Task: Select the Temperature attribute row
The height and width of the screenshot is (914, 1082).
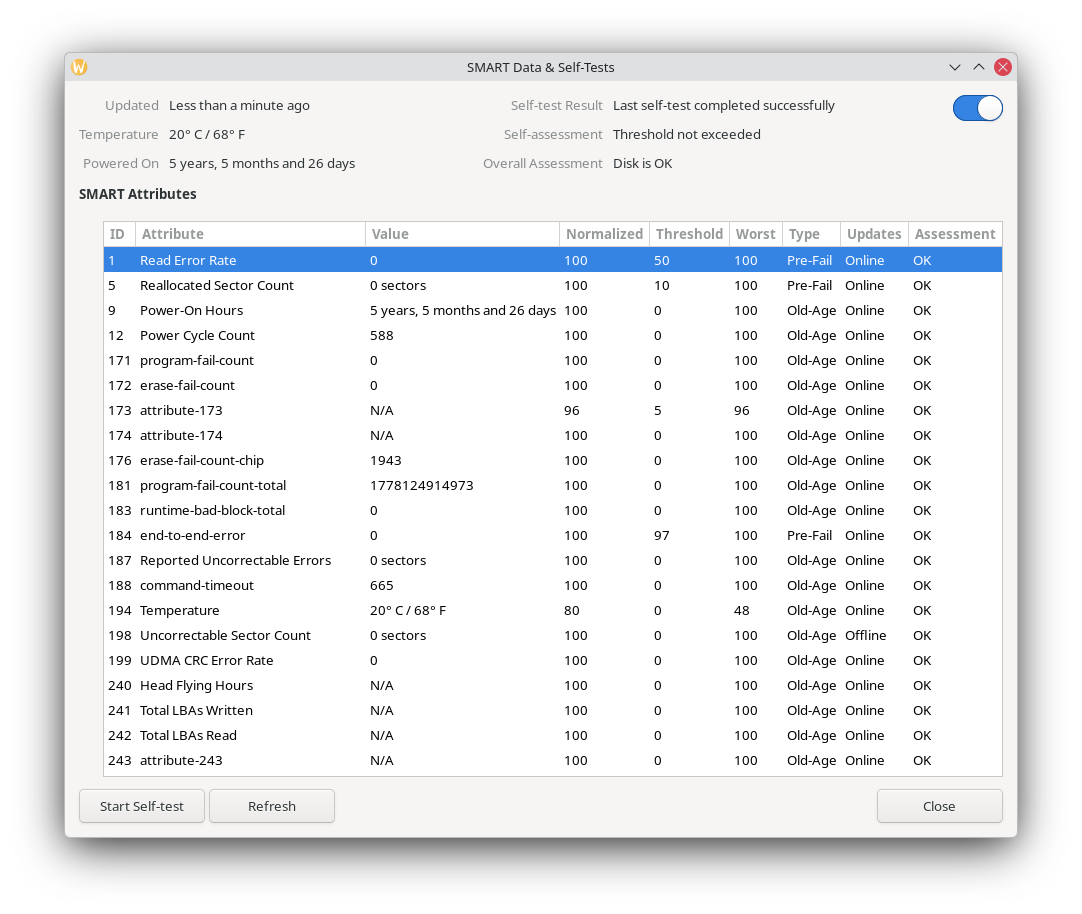Action: pyautogui.click(x=179, y=610)
